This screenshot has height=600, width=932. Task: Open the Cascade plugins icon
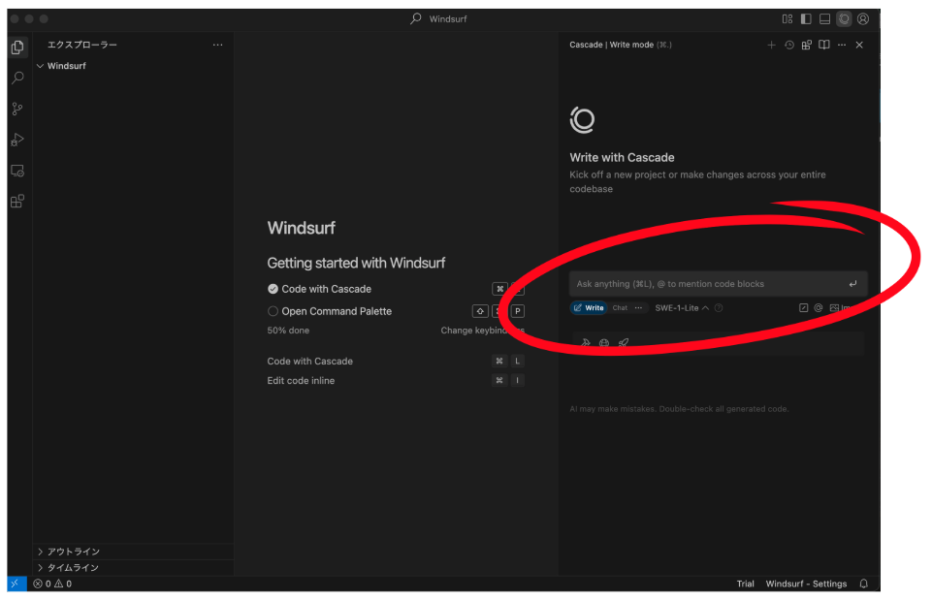click(x=807, y=45)
